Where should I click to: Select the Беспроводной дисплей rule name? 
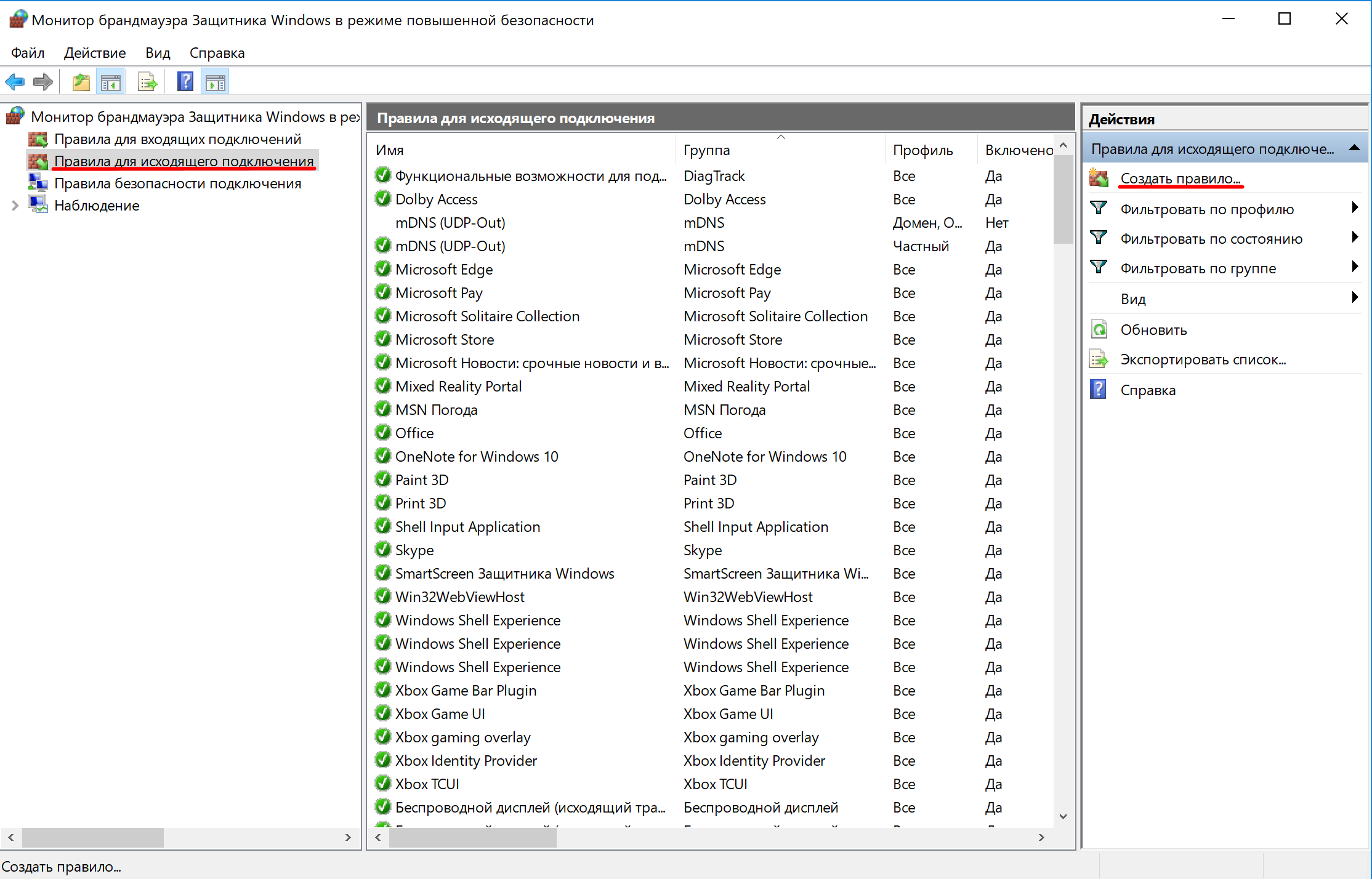(530, 807)
